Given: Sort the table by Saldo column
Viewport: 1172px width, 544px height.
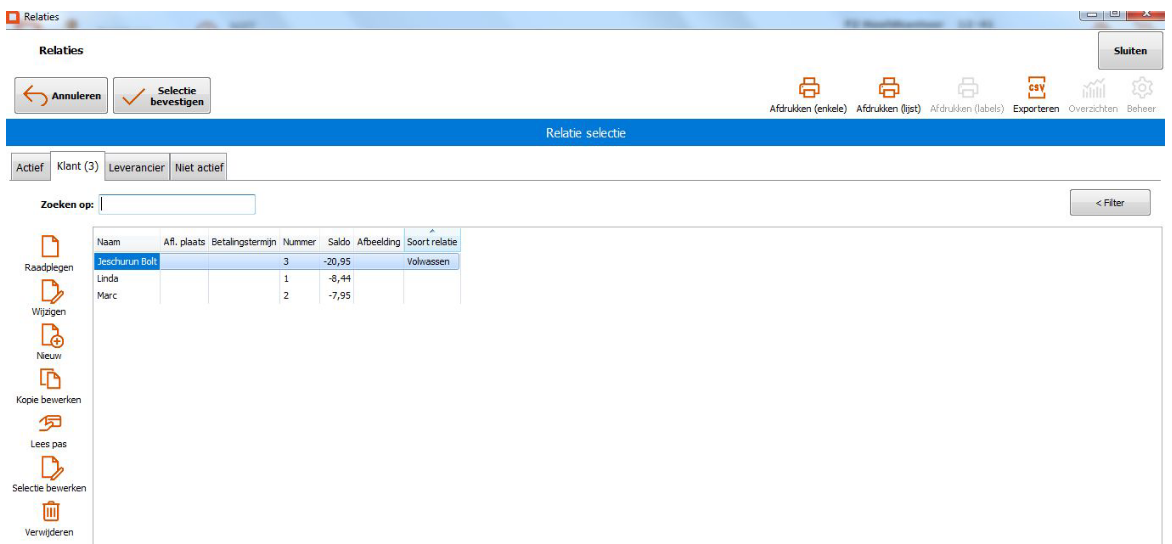Looking at the screenshot, I should click(338, 242).
